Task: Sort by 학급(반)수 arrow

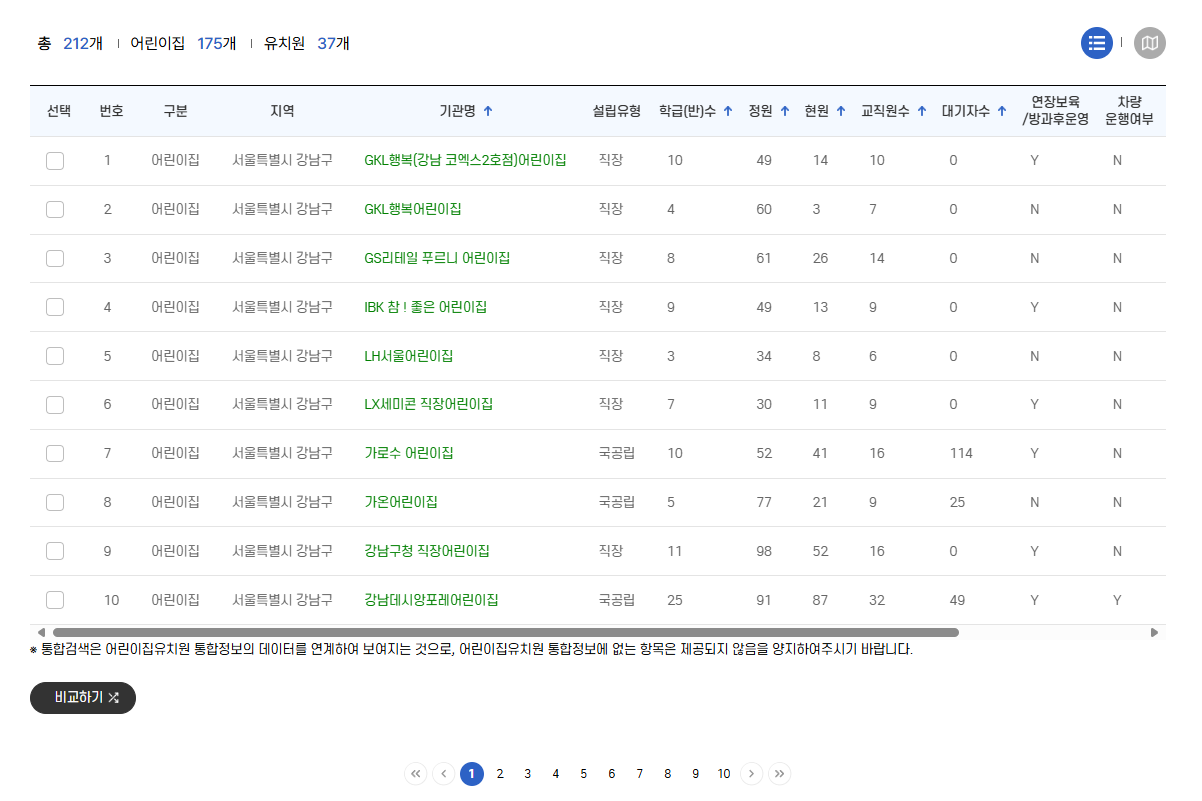Action: [728, 111]
